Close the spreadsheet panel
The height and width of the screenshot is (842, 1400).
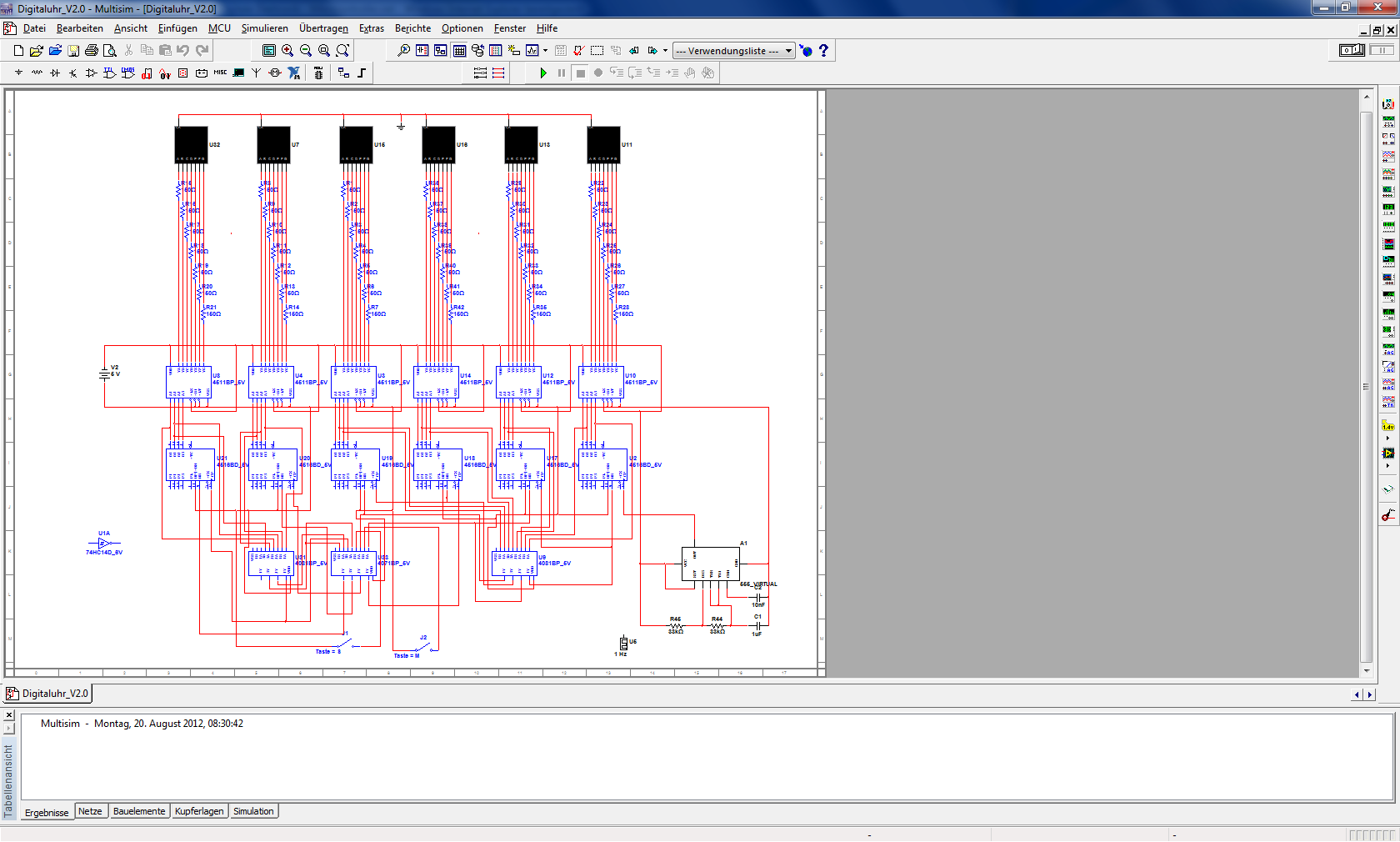point(9,715)
